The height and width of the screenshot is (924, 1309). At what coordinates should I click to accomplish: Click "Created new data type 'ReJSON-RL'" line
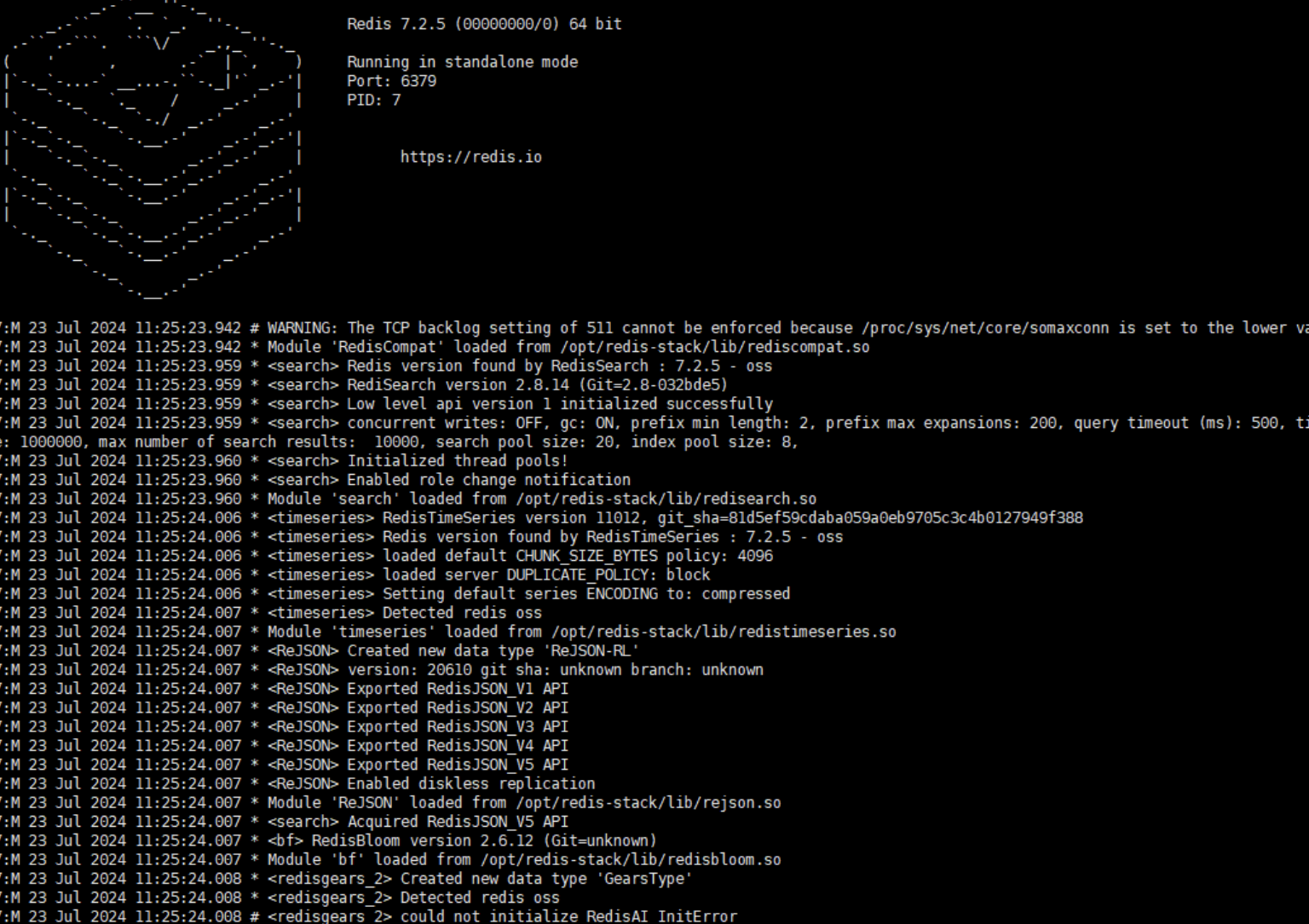[x=320, y=650]
